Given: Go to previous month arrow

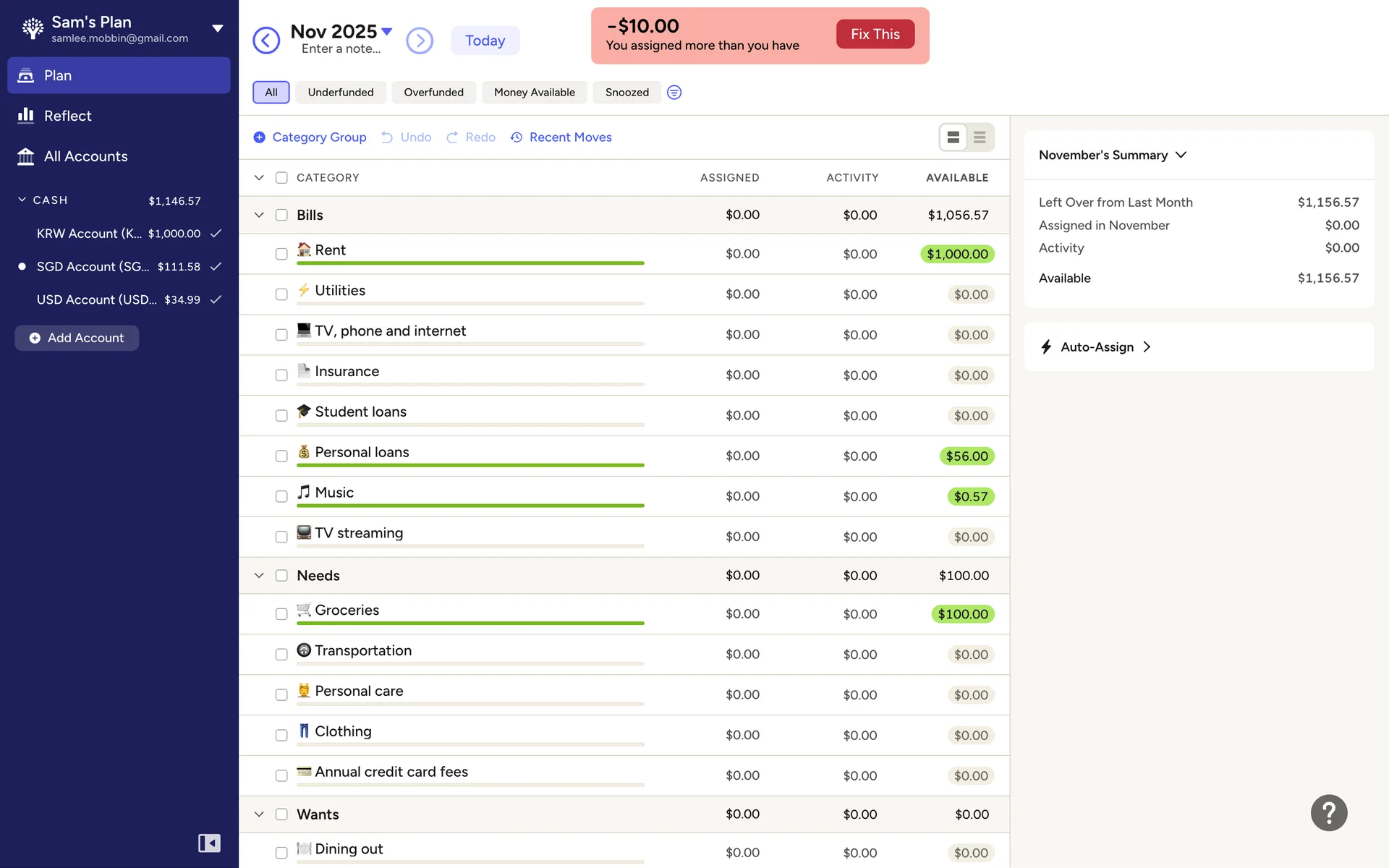Looking at the screenshot, I should click(266, 41).
